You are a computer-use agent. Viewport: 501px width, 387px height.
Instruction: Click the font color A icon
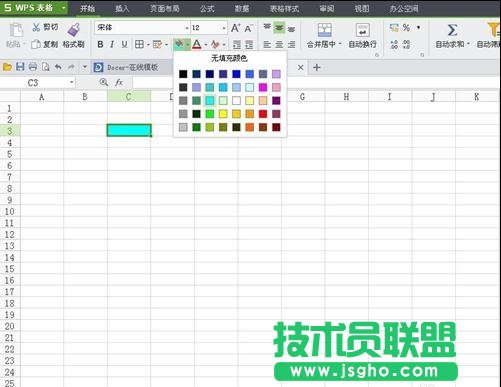[x=197, y=44]
